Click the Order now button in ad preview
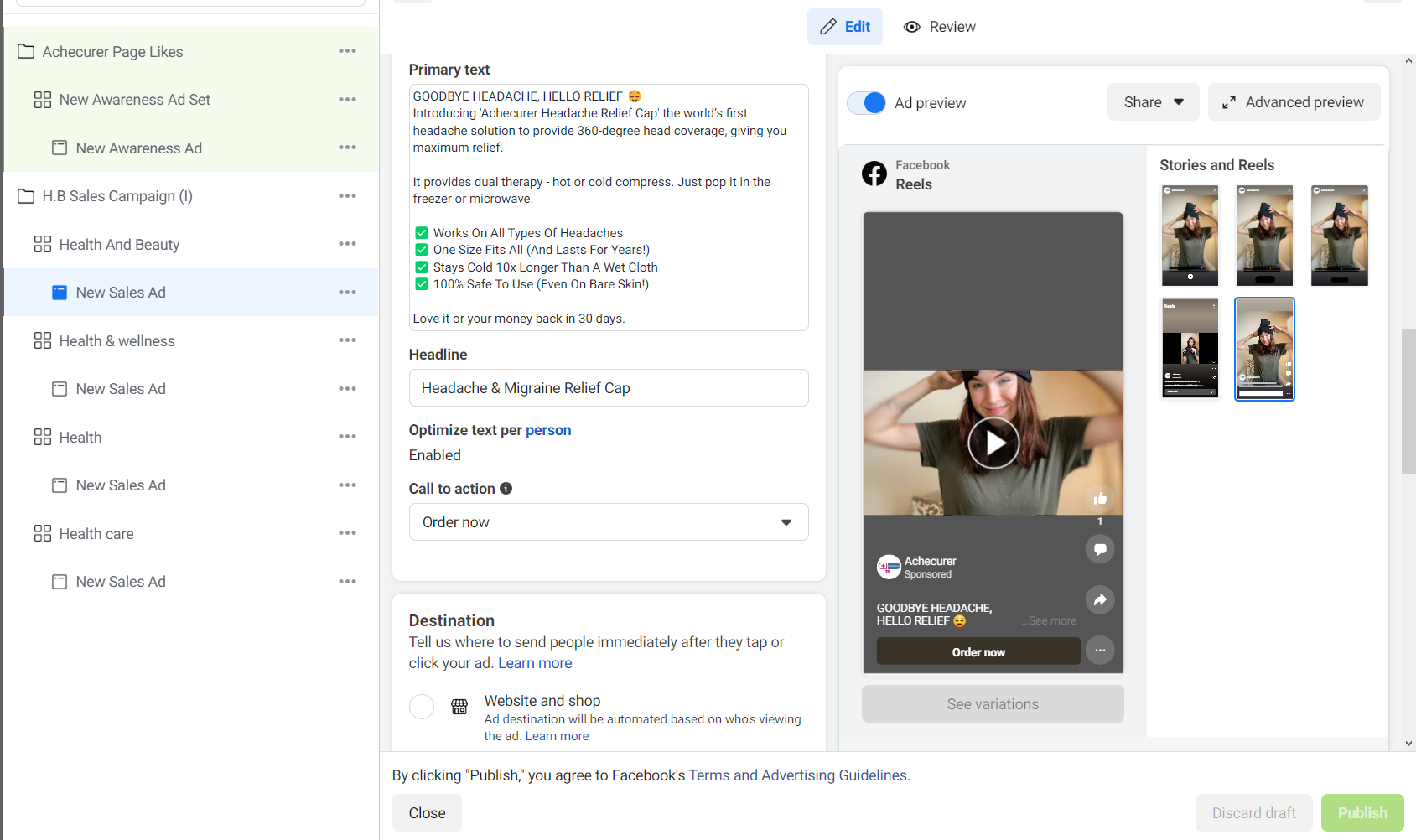The image size is (1416, 840). point(978,651)
